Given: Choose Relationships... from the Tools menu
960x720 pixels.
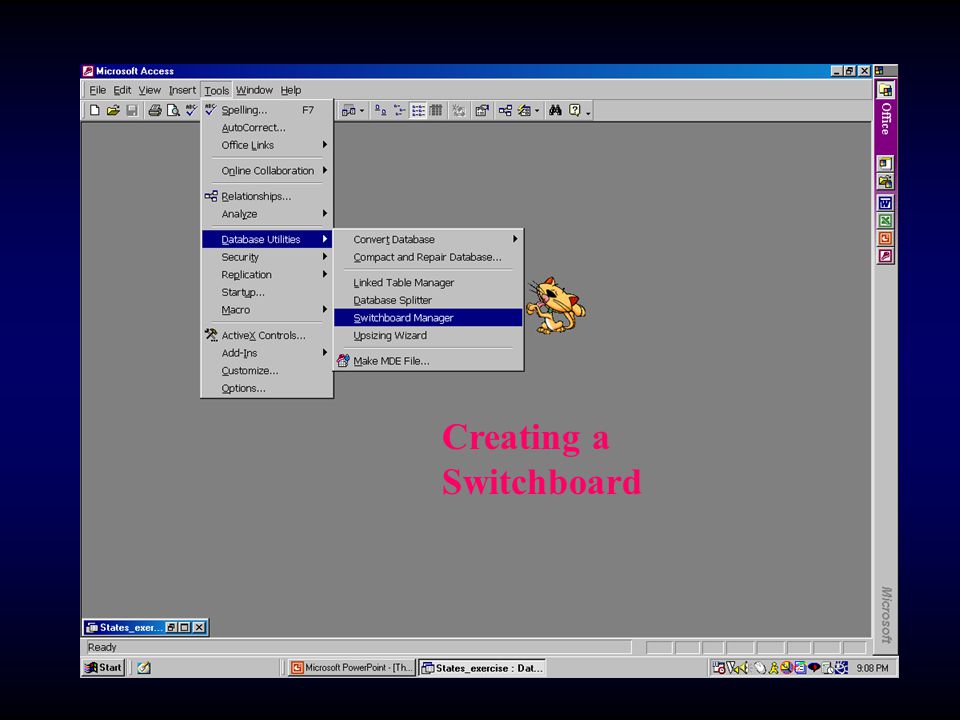Looking at the screenshot, I should pos(267,197).
